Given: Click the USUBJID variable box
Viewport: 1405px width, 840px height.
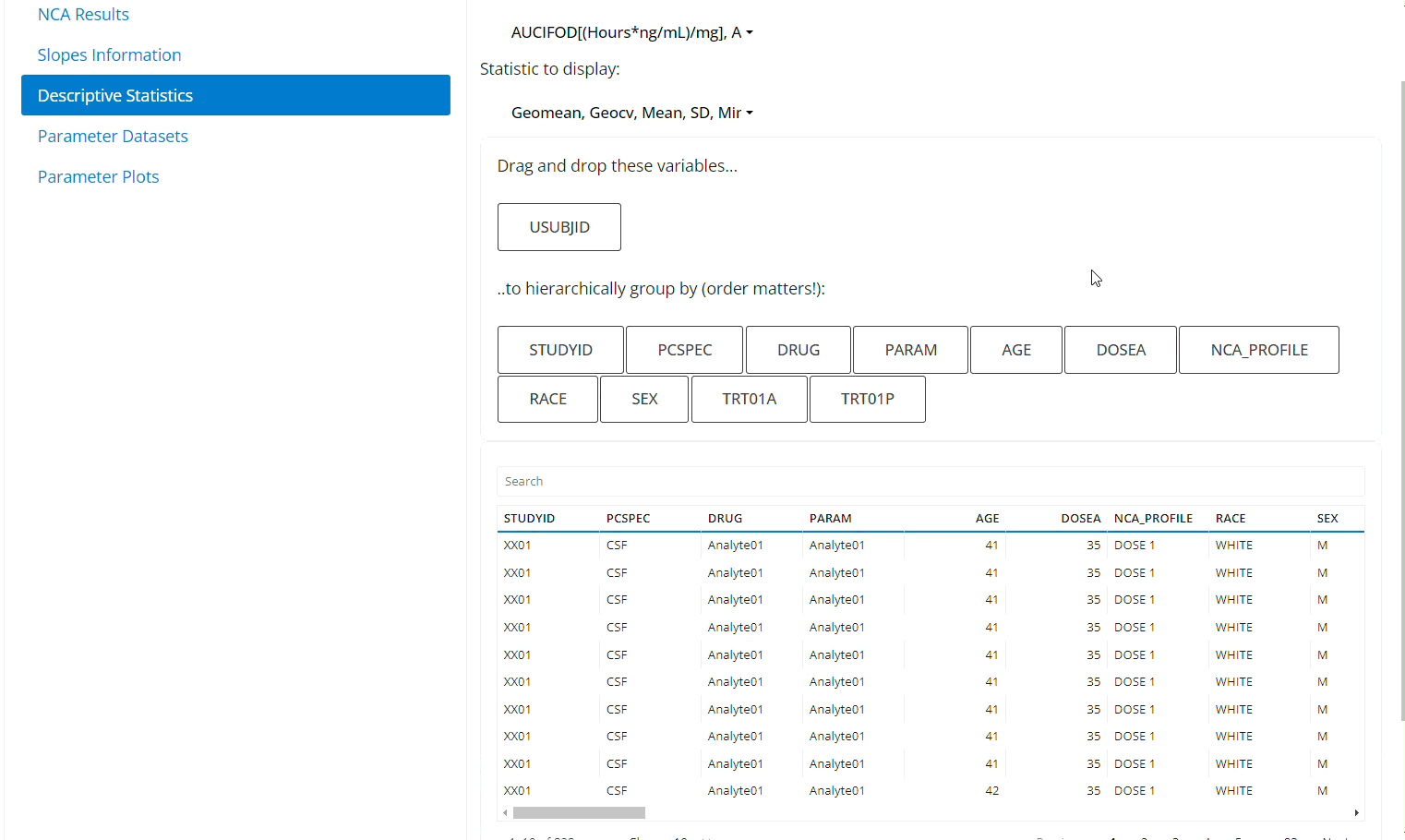Looking at the screenshot, I should click(x=558, y=227).
